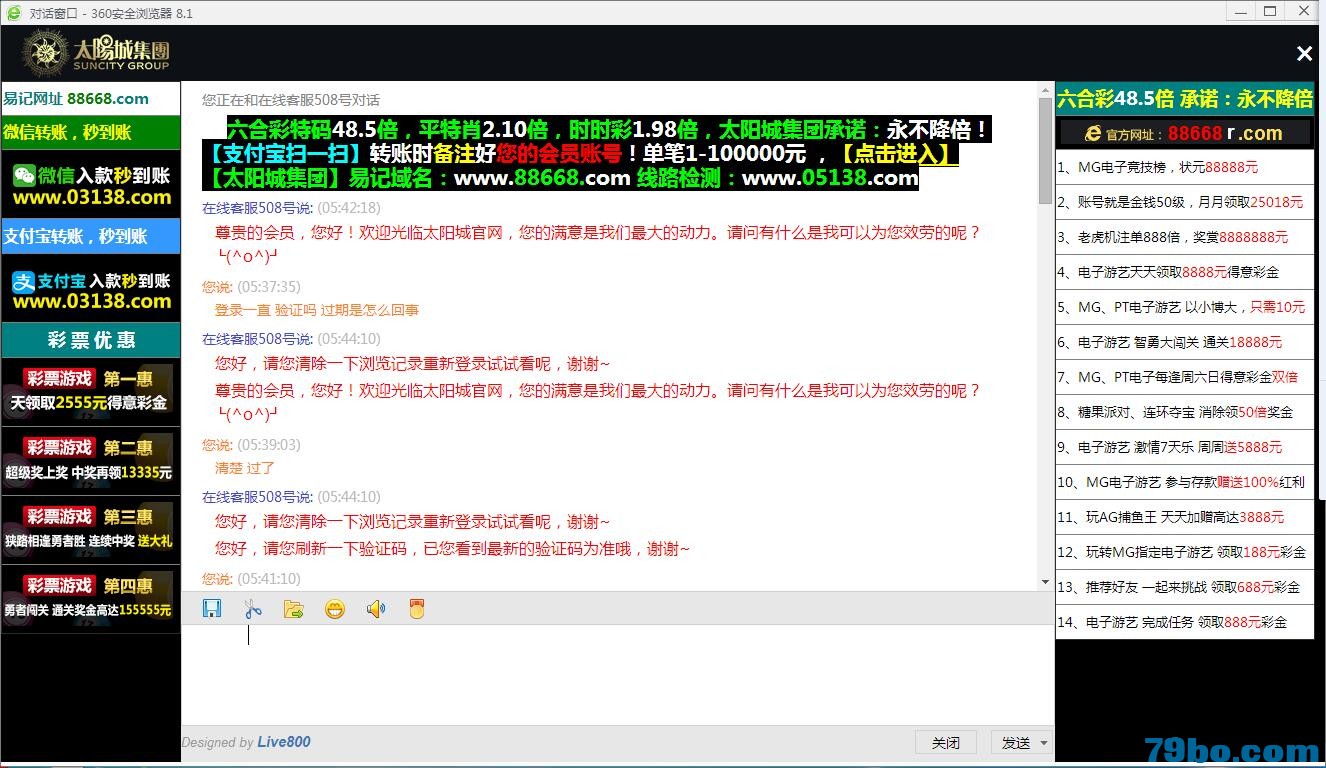Open the dropdown arrow beside 发送
This screenshot has height=768, width=1326.
[x=1045, y=742]
